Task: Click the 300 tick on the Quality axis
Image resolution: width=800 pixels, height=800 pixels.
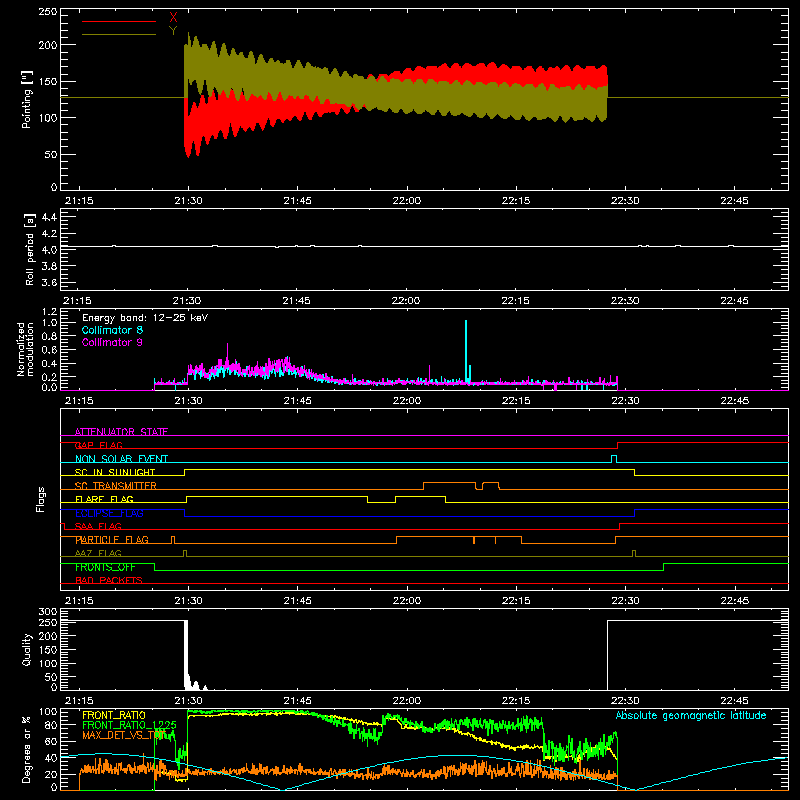Action: coord(48,612)
